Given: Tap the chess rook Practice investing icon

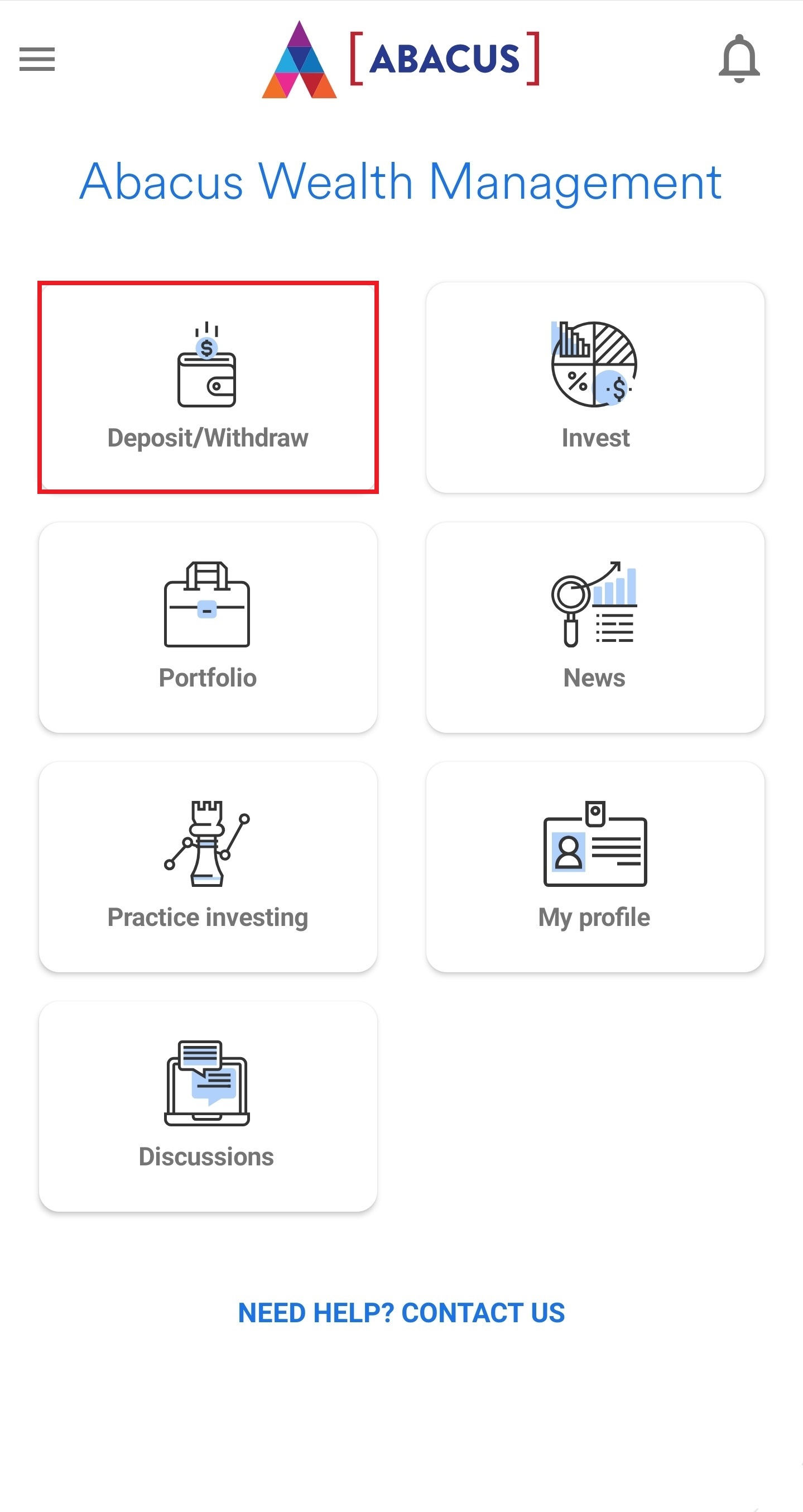Looking at the screenshot, I should [x=206, y=843].
